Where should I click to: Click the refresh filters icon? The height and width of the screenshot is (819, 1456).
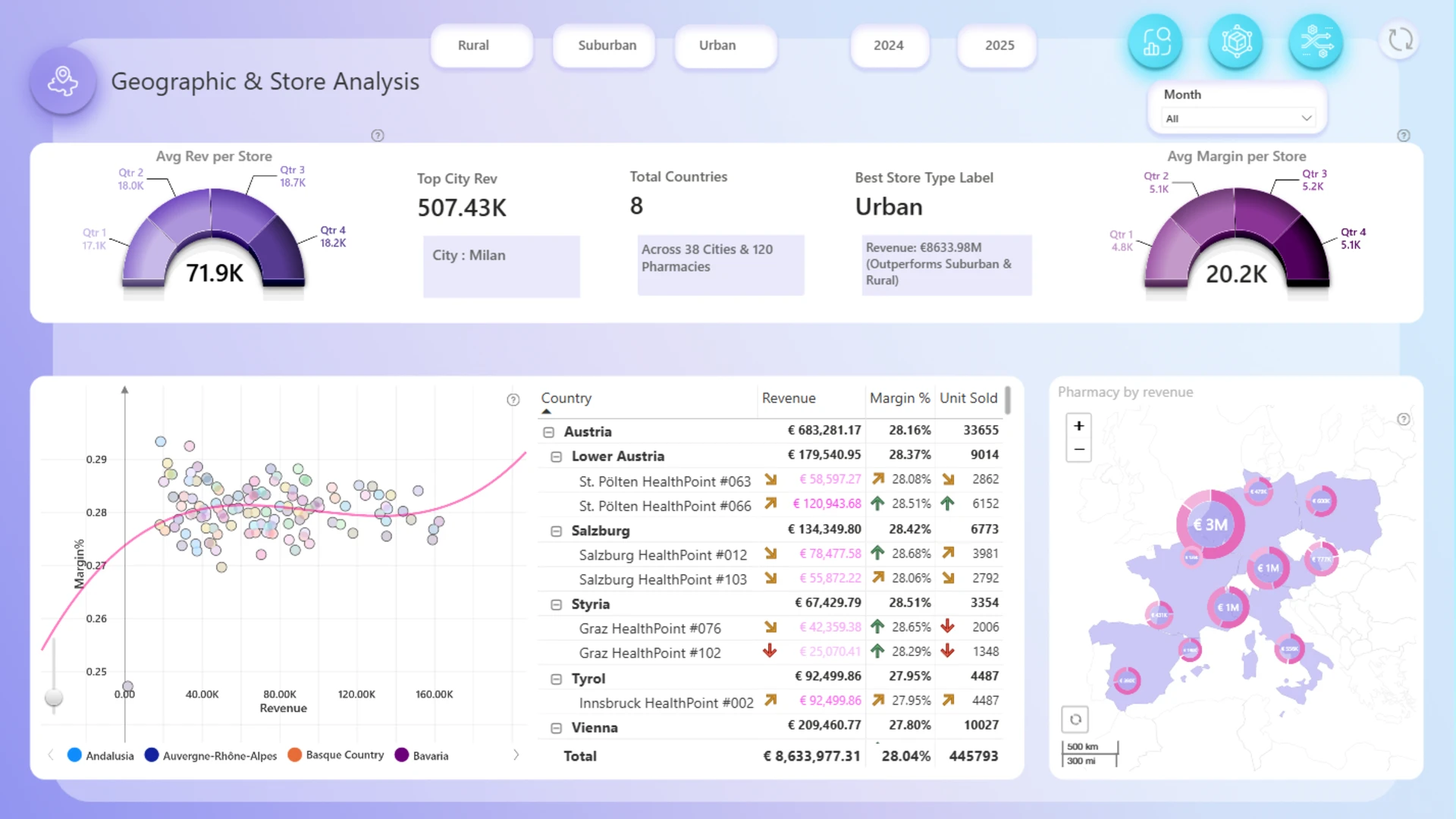1400,39
